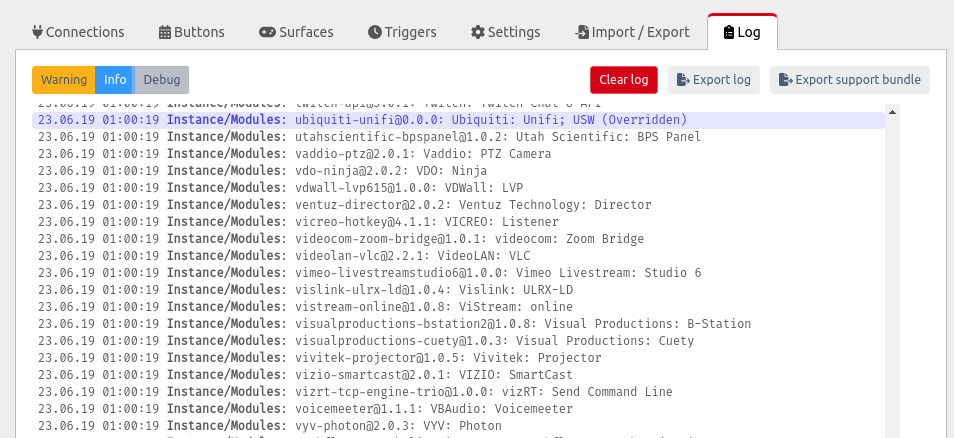Click the videocom-zoom-bridge@1.0.1 entry
Viewport: 954px width, 438px height.
point(458,239)
